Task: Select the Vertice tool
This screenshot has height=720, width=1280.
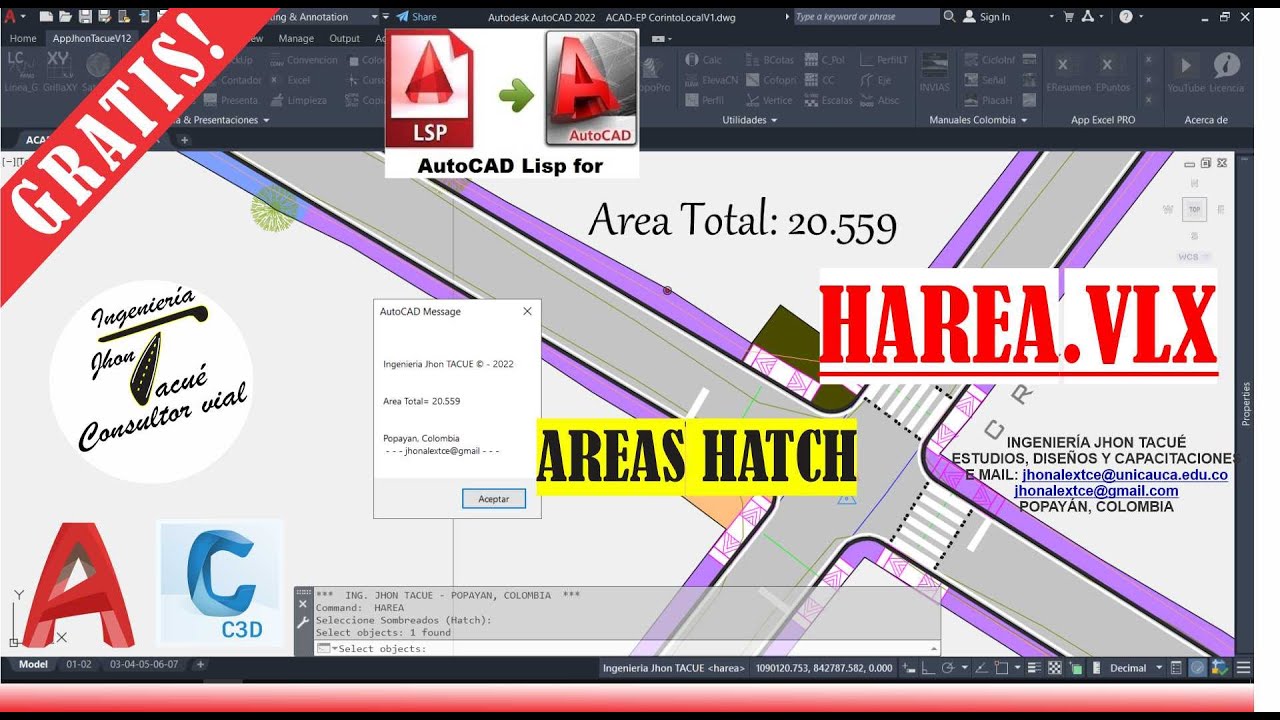Action: click(x=769, y=100)
